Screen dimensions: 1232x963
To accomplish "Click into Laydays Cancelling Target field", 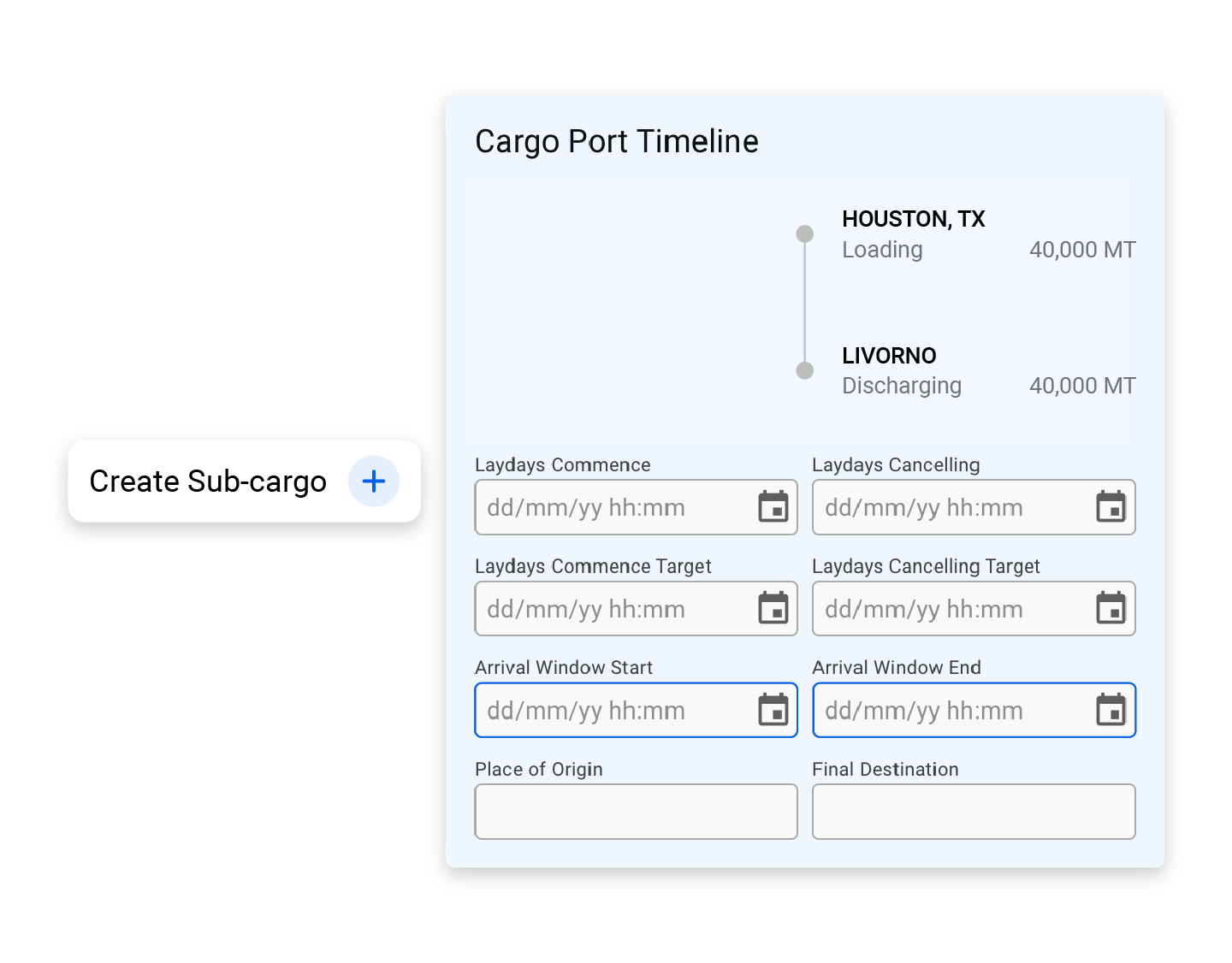I will (974, 609).
